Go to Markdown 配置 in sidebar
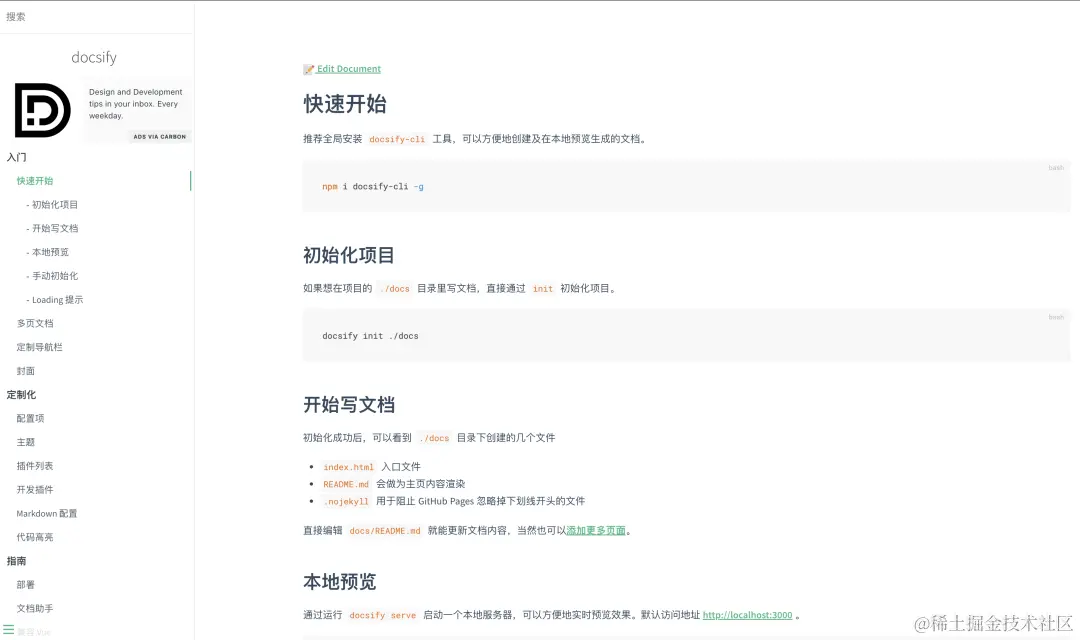1080x640 pixels. point(47,513)
